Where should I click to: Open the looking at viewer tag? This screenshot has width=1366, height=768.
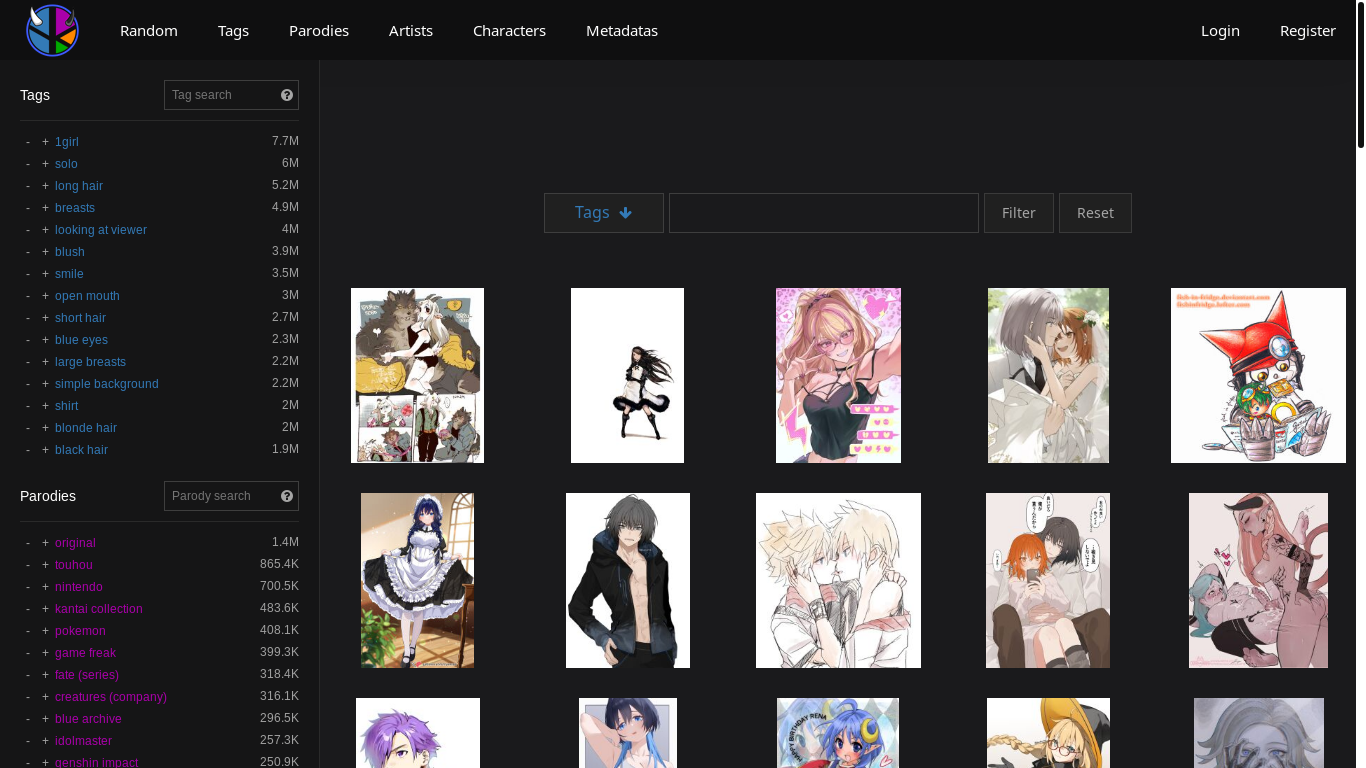point(101,230)
